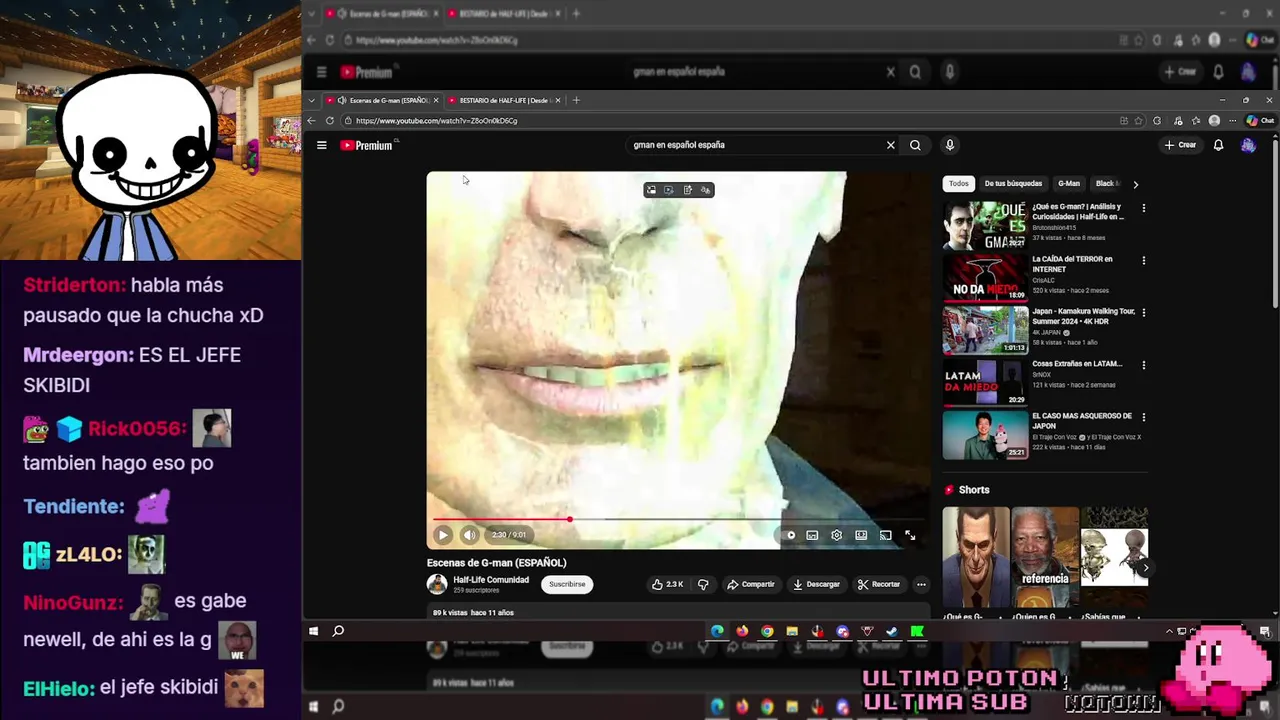Click the red progress scrubber handle
The height and width of the screenshot is (720, 1280).
(570, 519)
